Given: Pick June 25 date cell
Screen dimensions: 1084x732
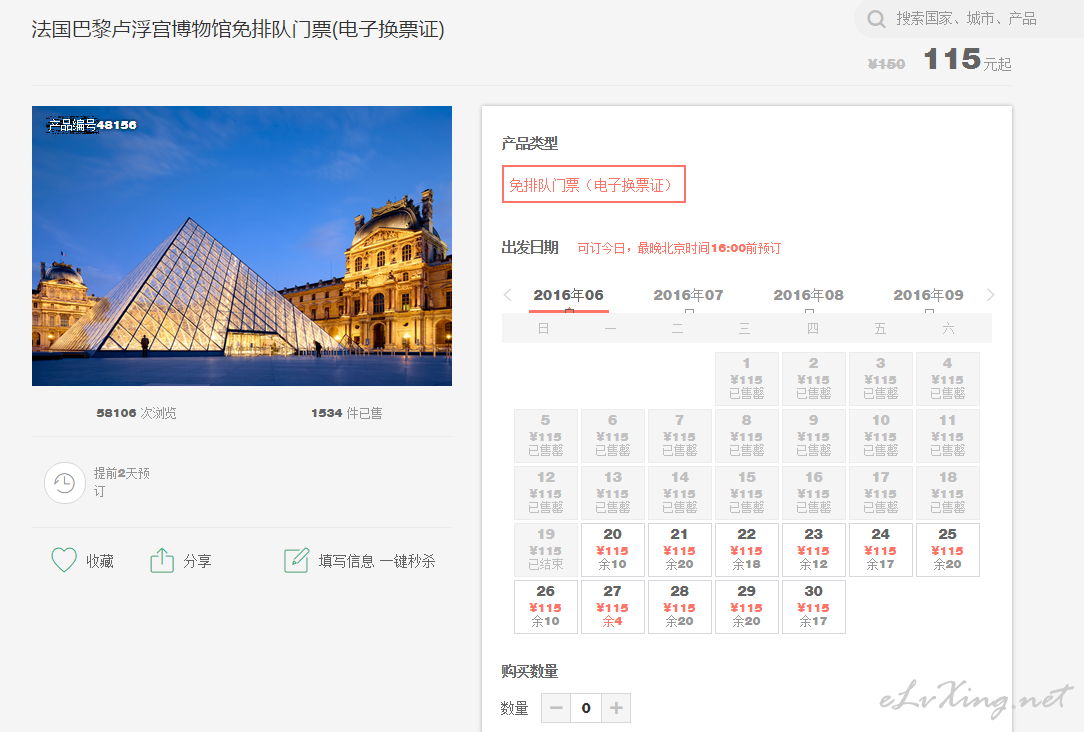Looking at the screenshot, I should click(x=948, y=550).
